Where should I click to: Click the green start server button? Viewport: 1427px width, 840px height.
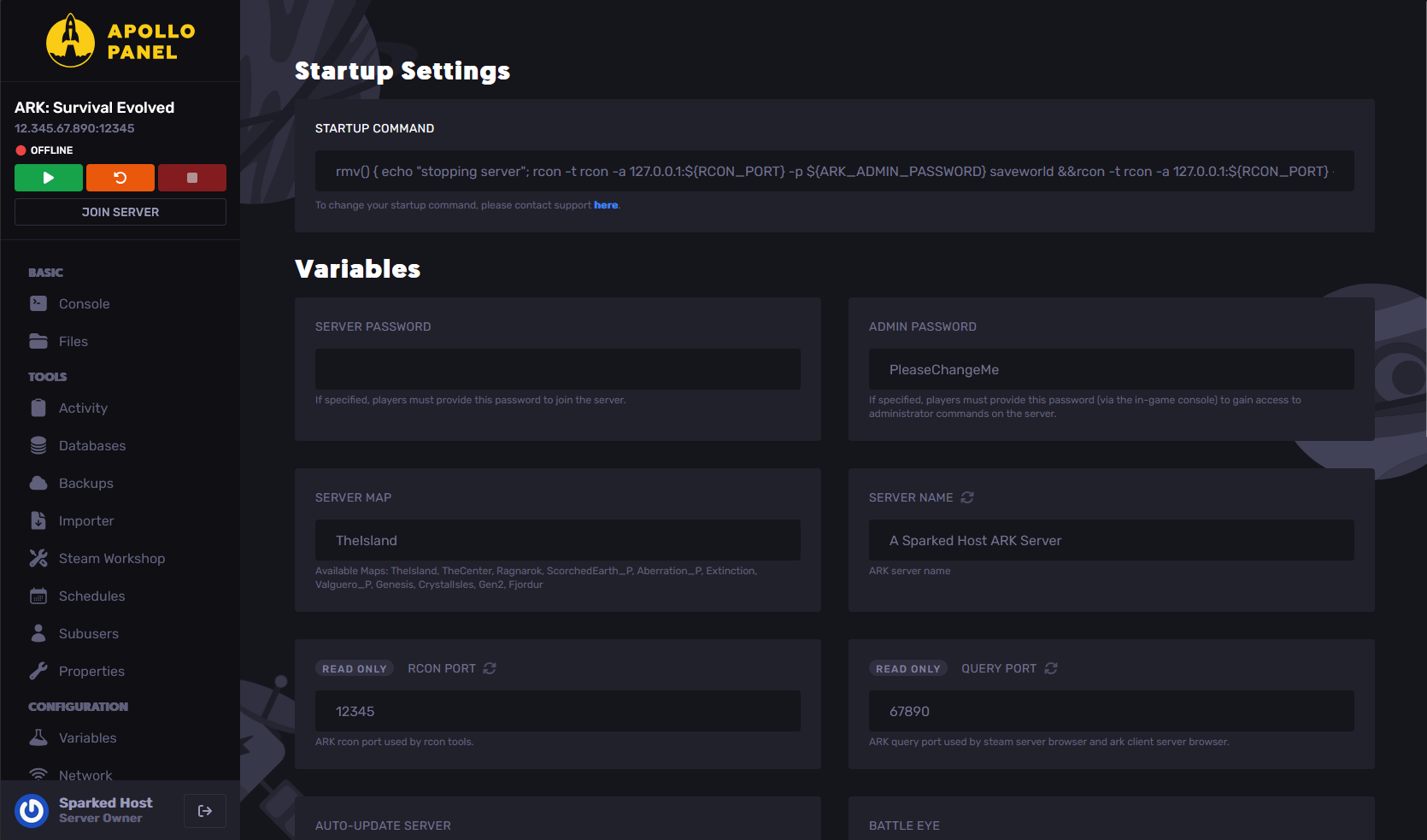(49, 178)
